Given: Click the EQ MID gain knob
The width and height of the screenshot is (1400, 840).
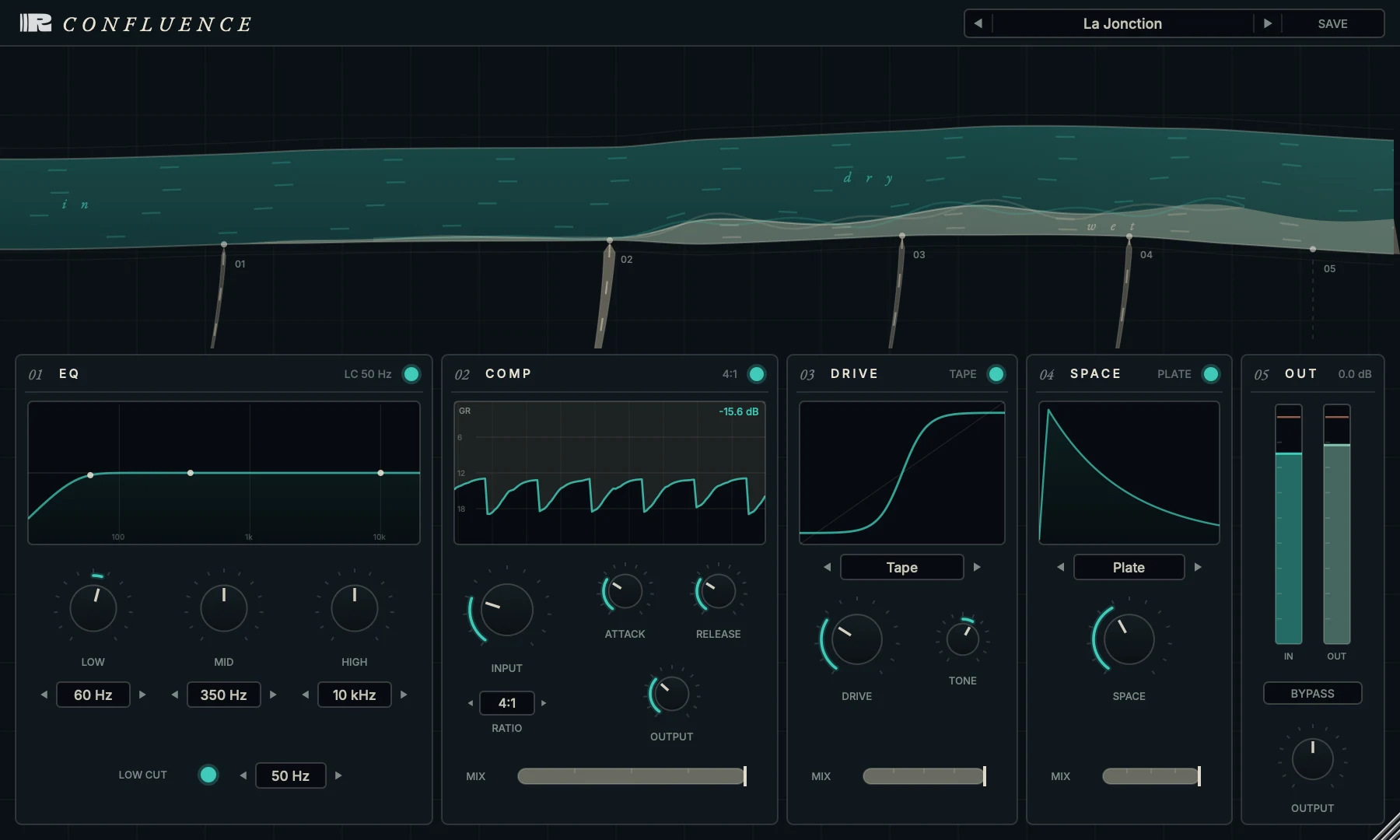Looking at the screenshot, I should coord(223,607).
